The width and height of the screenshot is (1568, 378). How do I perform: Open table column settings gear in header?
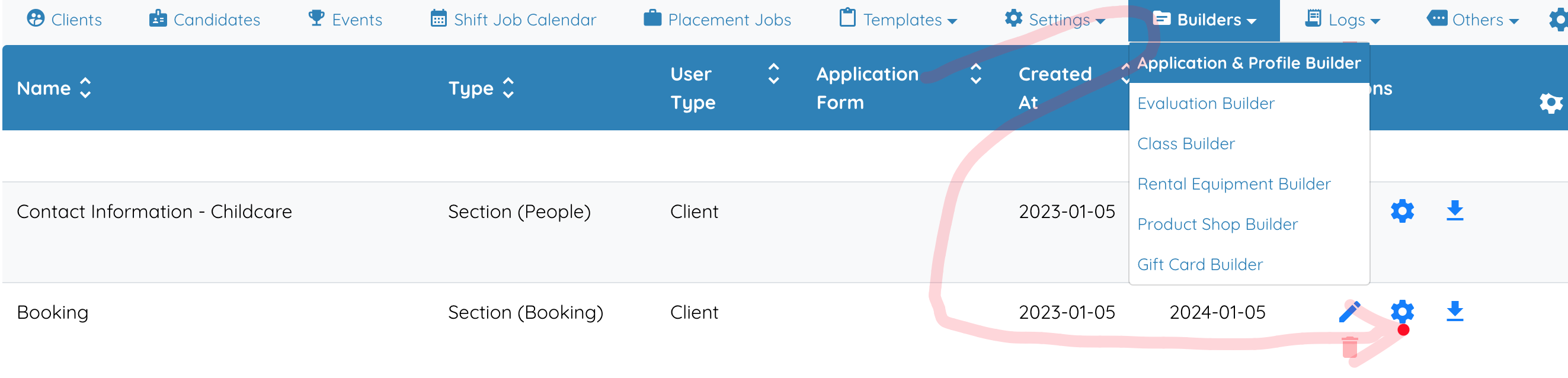tap(1550, 103)
